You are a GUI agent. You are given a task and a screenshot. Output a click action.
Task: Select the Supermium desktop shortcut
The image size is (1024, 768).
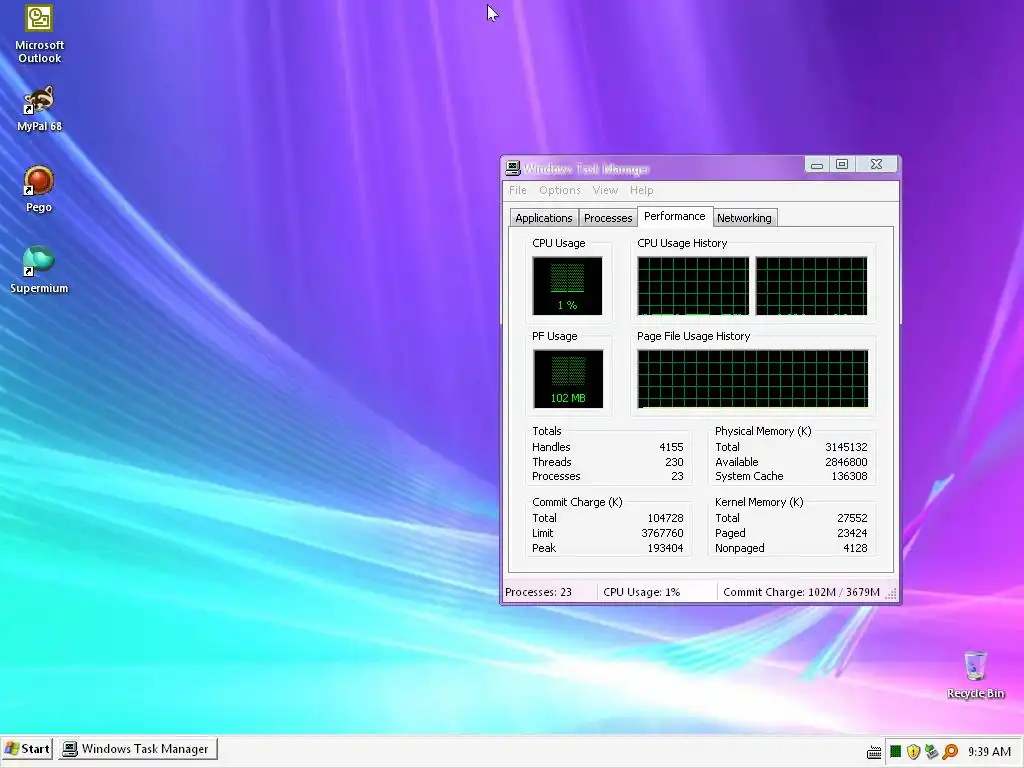pyautogui.click(x=39, y=270)
